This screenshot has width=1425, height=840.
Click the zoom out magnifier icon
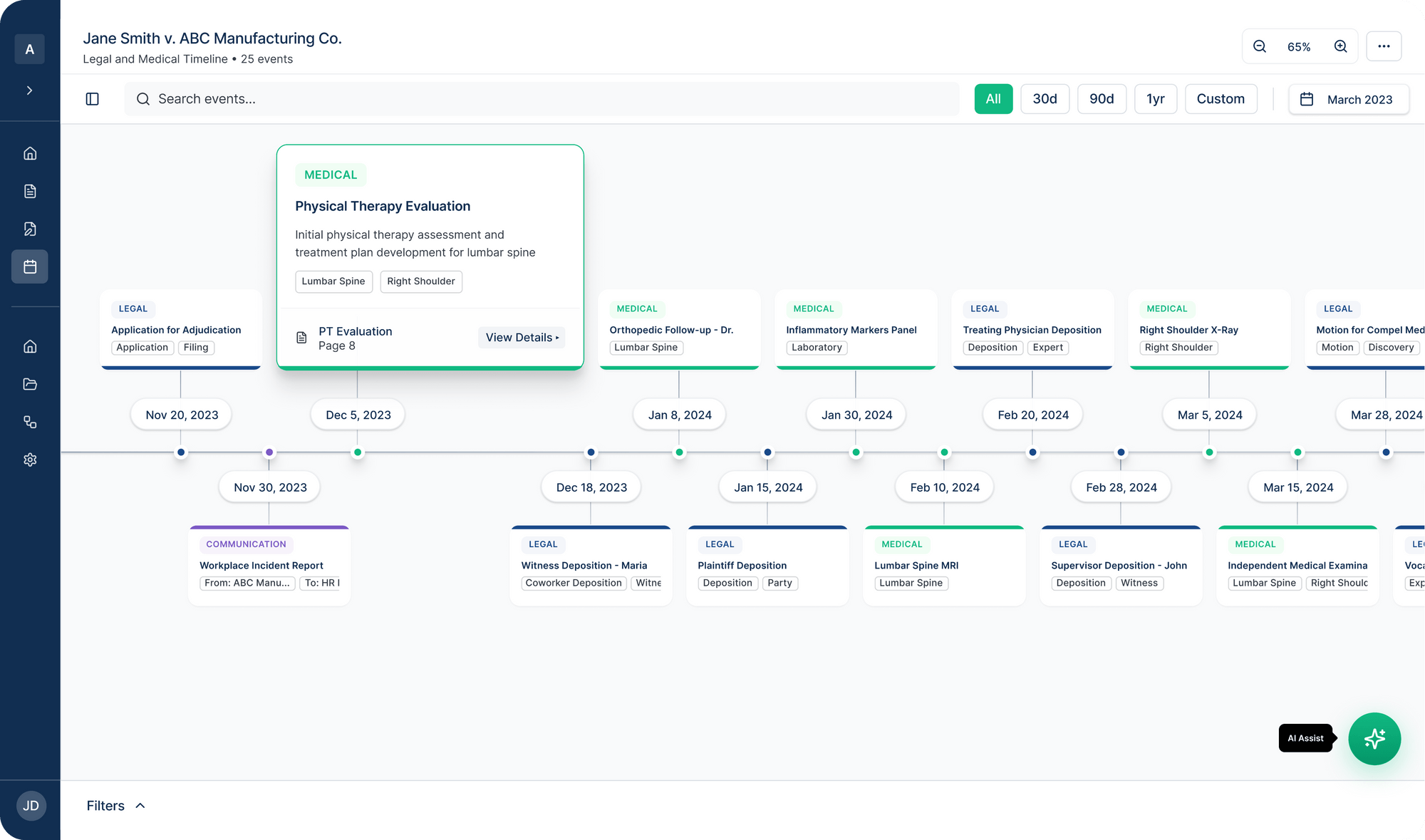coord(1260,46)
